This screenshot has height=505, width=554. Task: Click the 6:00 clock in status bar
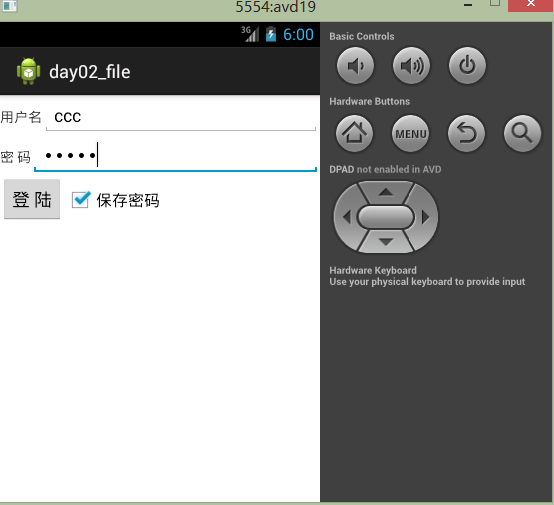tap(298, 35)
